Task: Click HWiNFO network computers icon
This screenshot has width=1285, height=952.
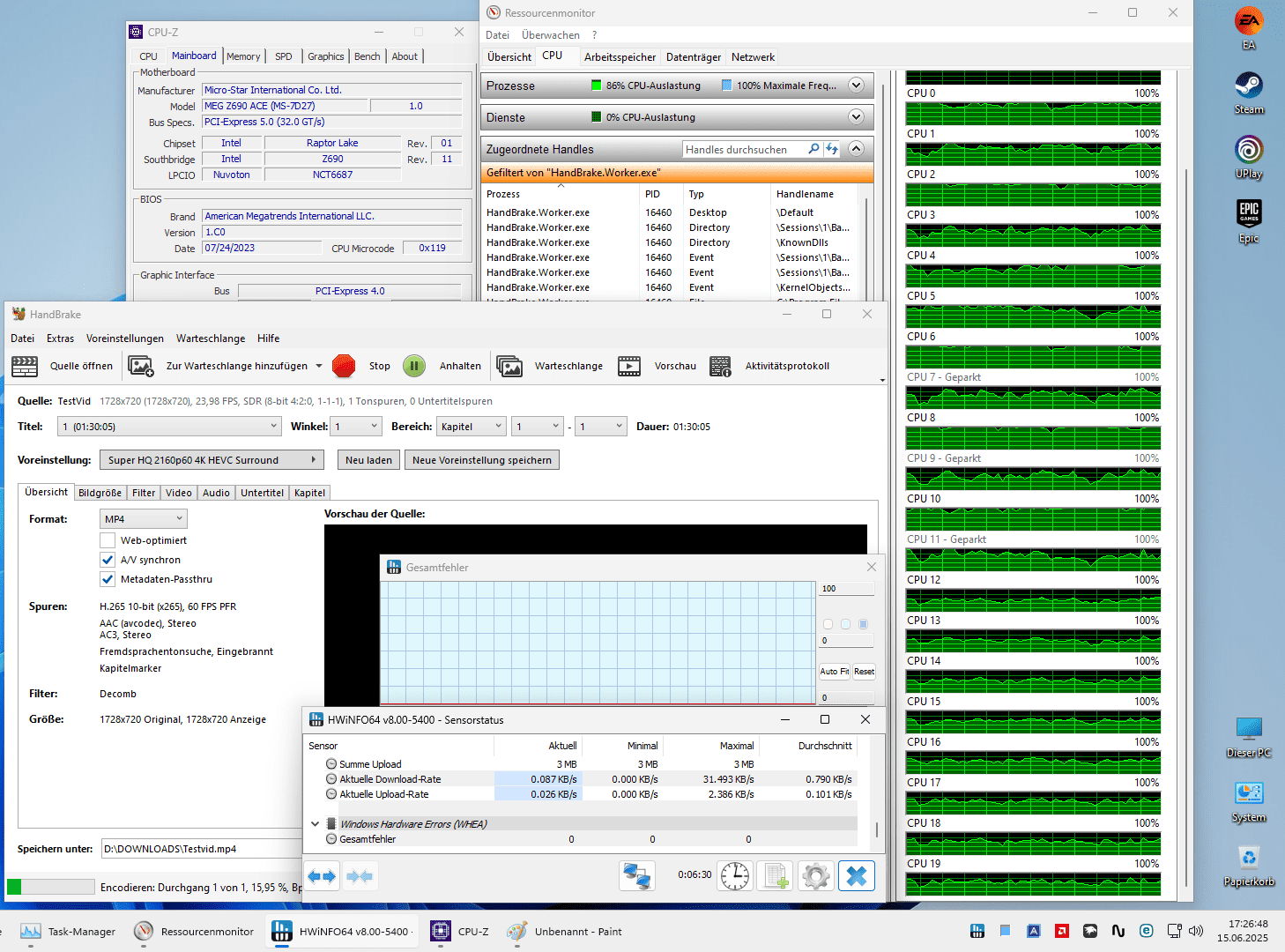Action: pos(637,876)
